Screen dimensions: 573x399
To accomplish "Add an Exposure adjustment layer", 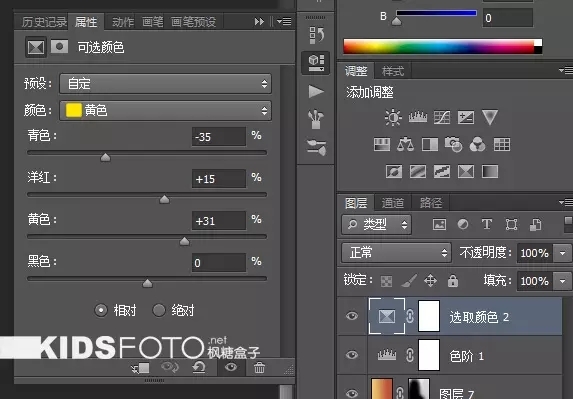I will 466,118.
